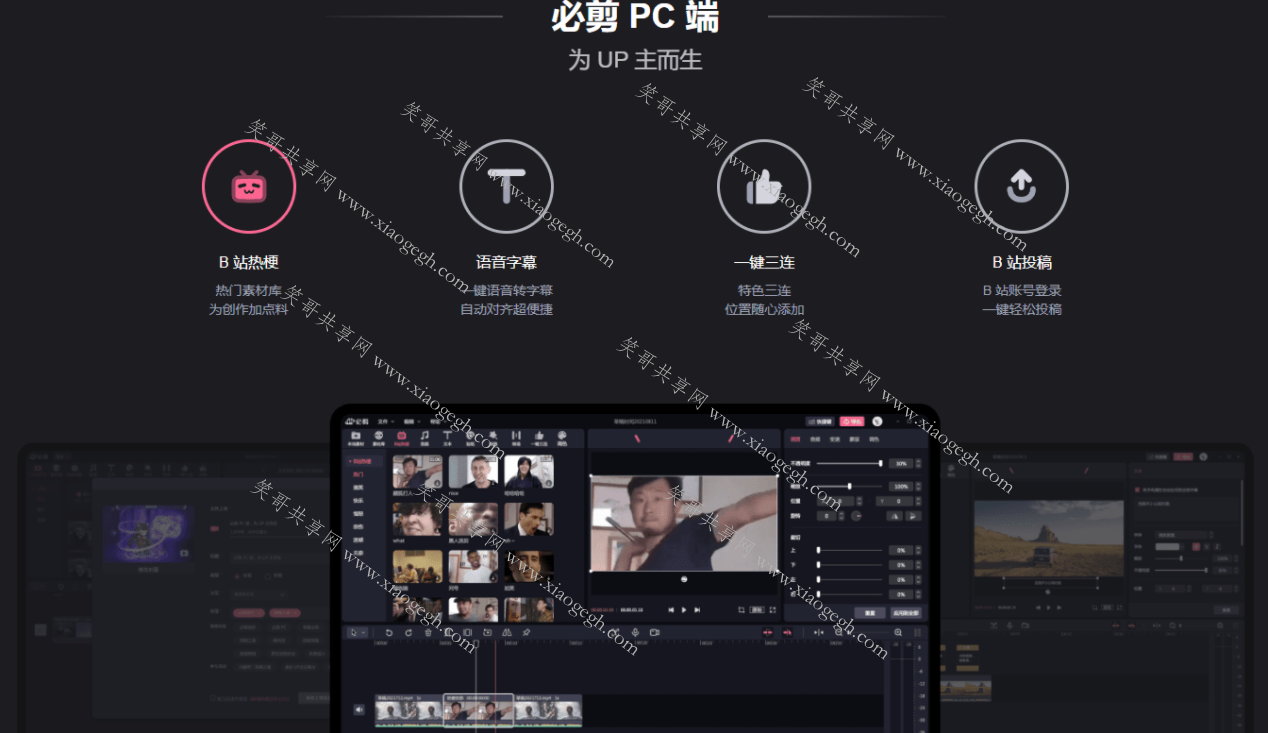Select the 热门 meme category
Viewport: 1268px width, 733px height.
[x=358, y=474]
